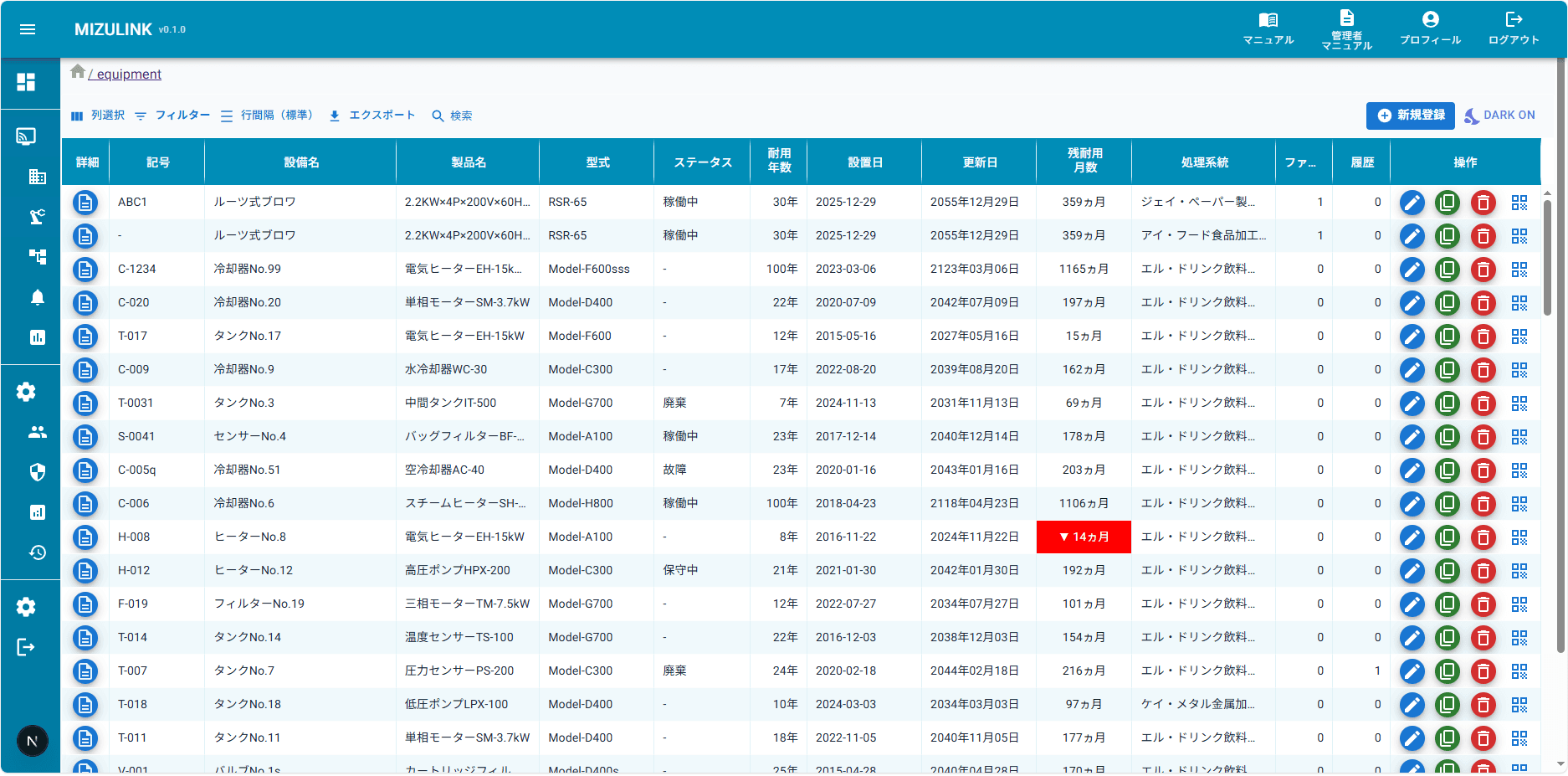Open the フィルター filter options

click(172, 116)
